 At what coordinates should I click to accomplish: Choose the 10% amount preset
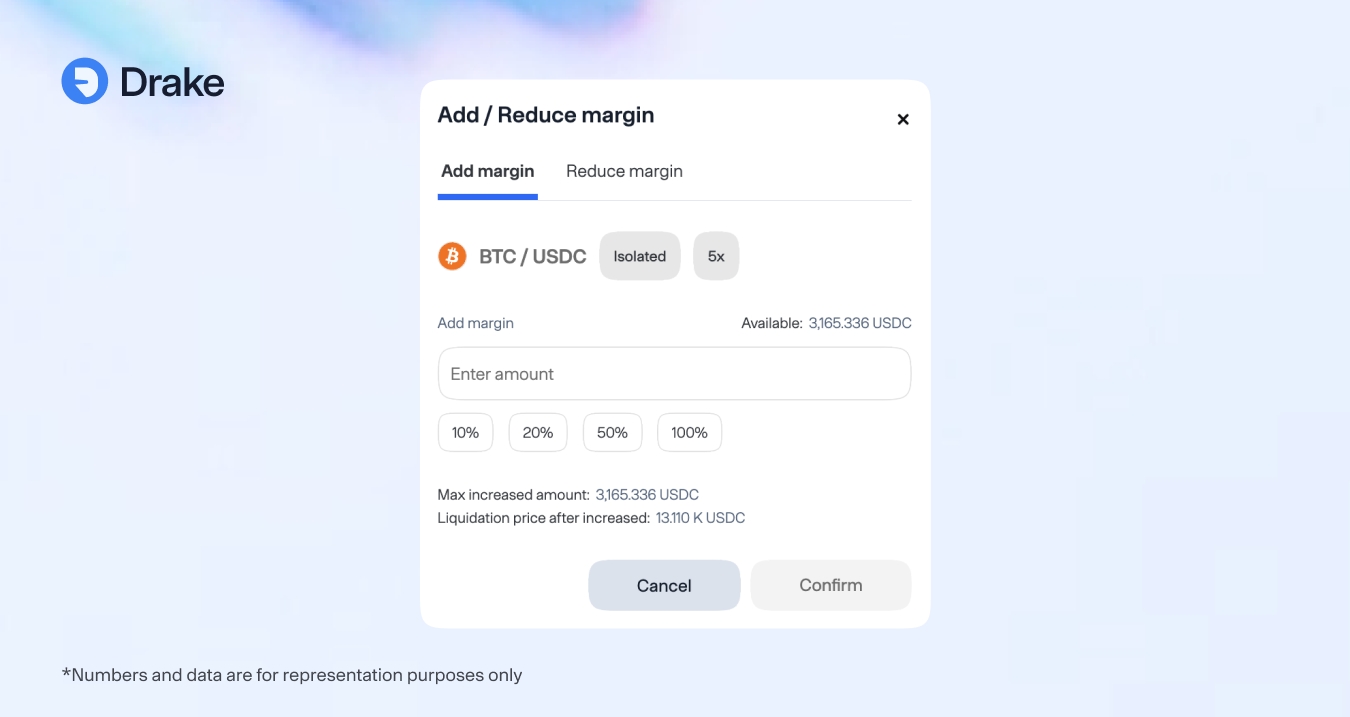coord(465,433)
